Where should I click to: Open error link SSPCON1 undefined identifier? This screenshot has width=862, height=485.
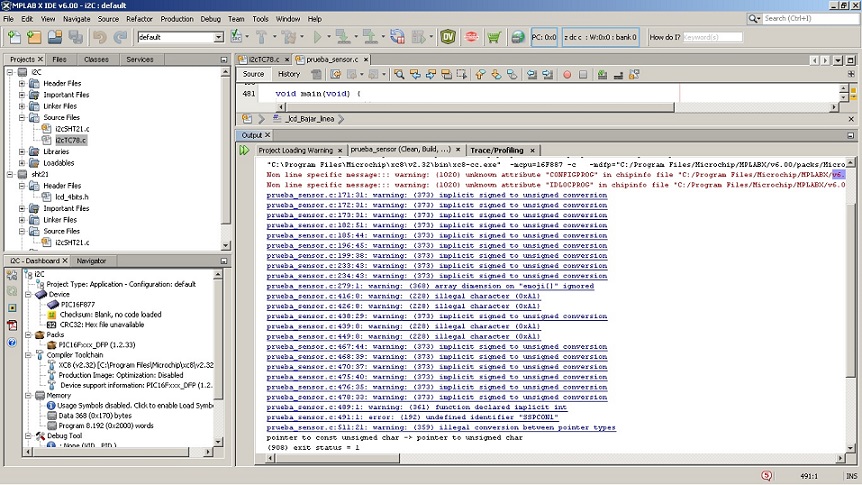(412, 417)
